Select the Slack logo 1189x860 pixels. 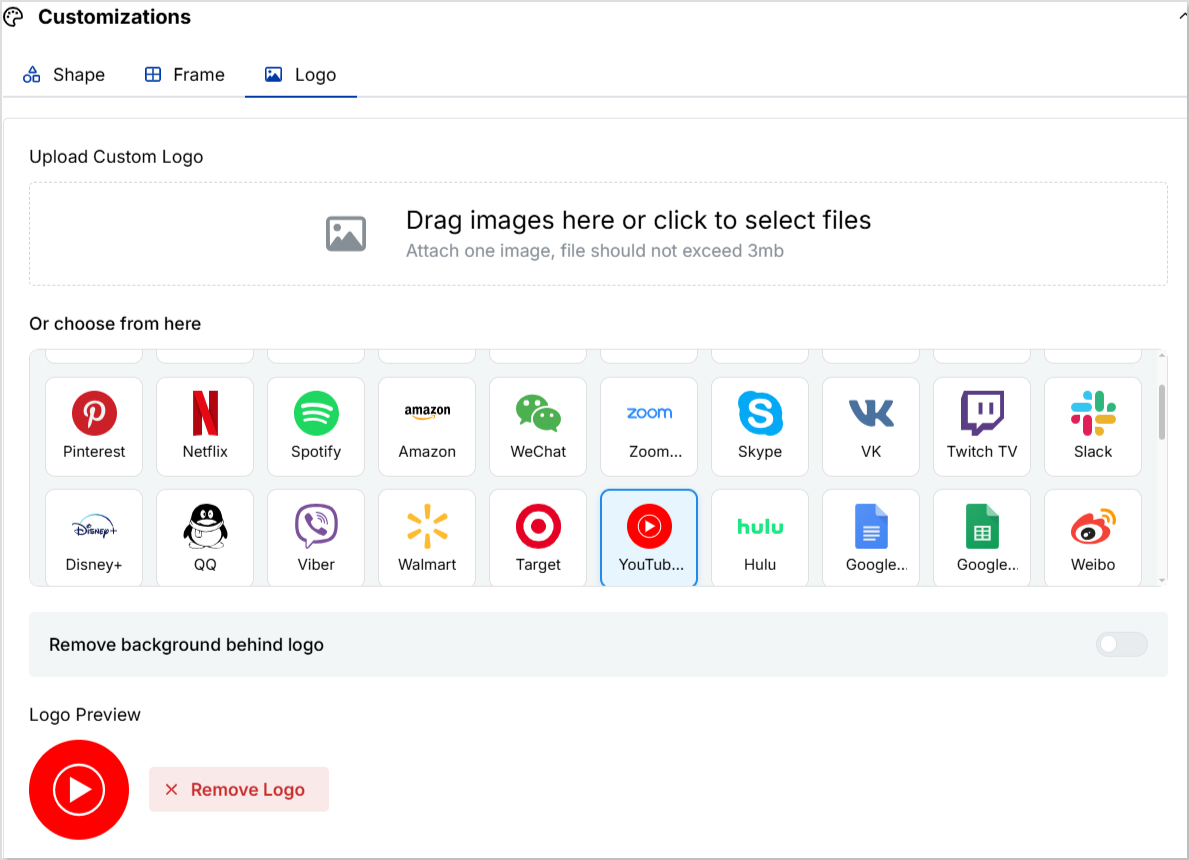[1093, 426]
